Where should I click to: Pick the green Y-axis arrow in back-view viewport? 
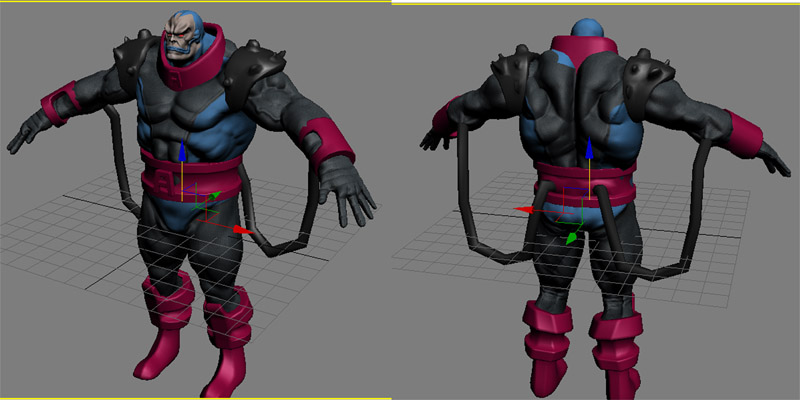[x=571, y=238]
